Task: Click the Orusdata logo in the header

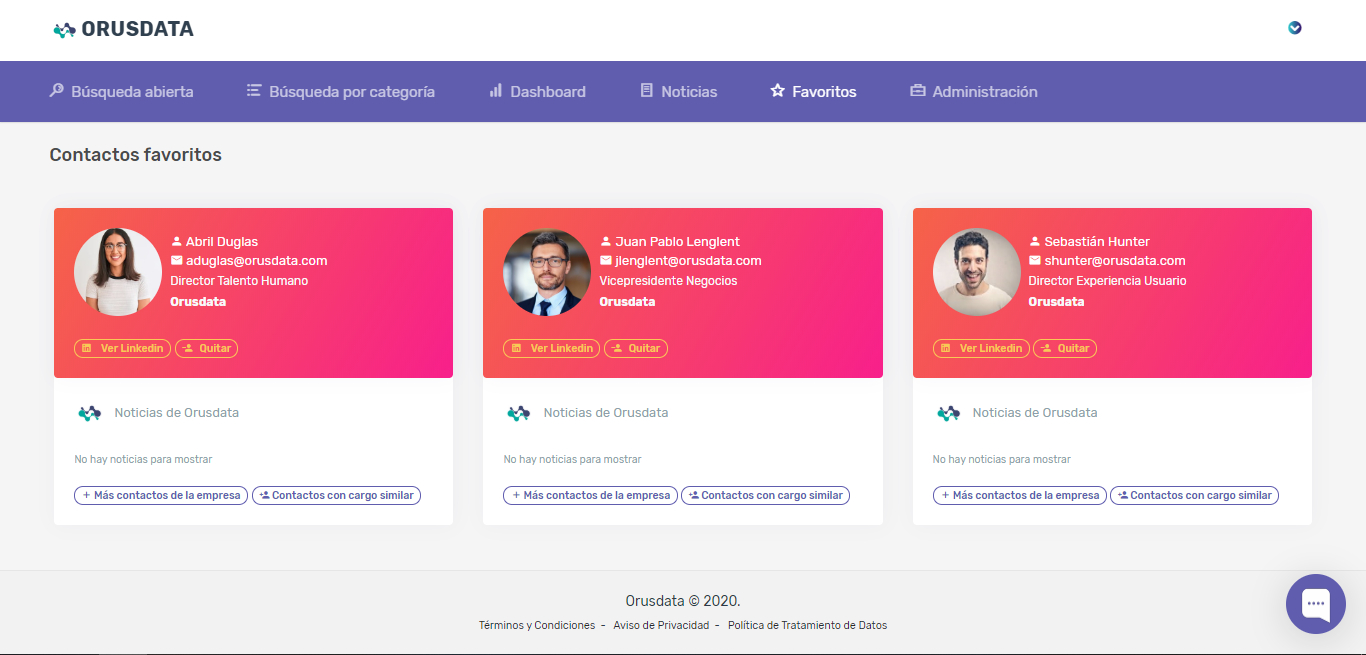Action: [123, 29]
